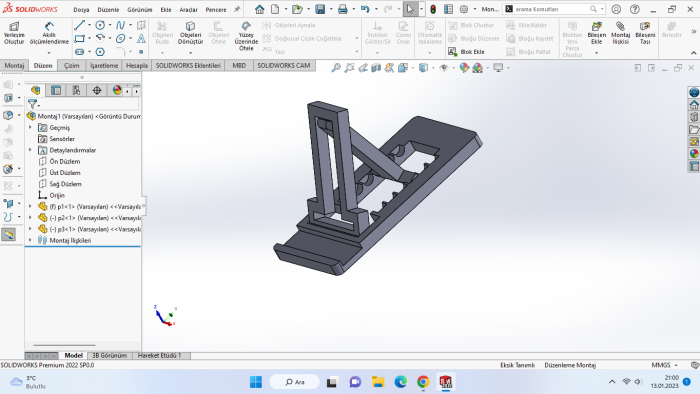The height and width of the screenshot is (394, 700).
Task: Click the Yerleşim Oluştur tool
Action: pos(14,33)
